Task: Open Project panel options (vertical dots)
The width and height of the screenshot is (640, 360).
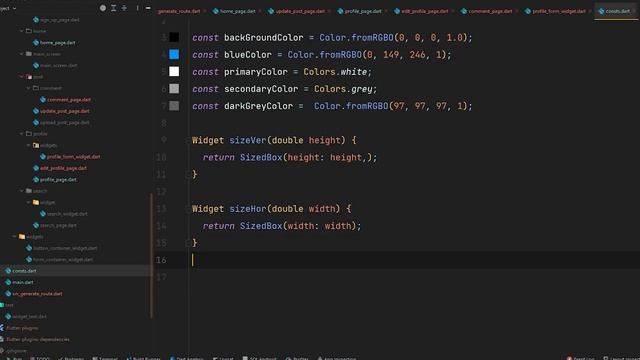Action: point(138,8)
